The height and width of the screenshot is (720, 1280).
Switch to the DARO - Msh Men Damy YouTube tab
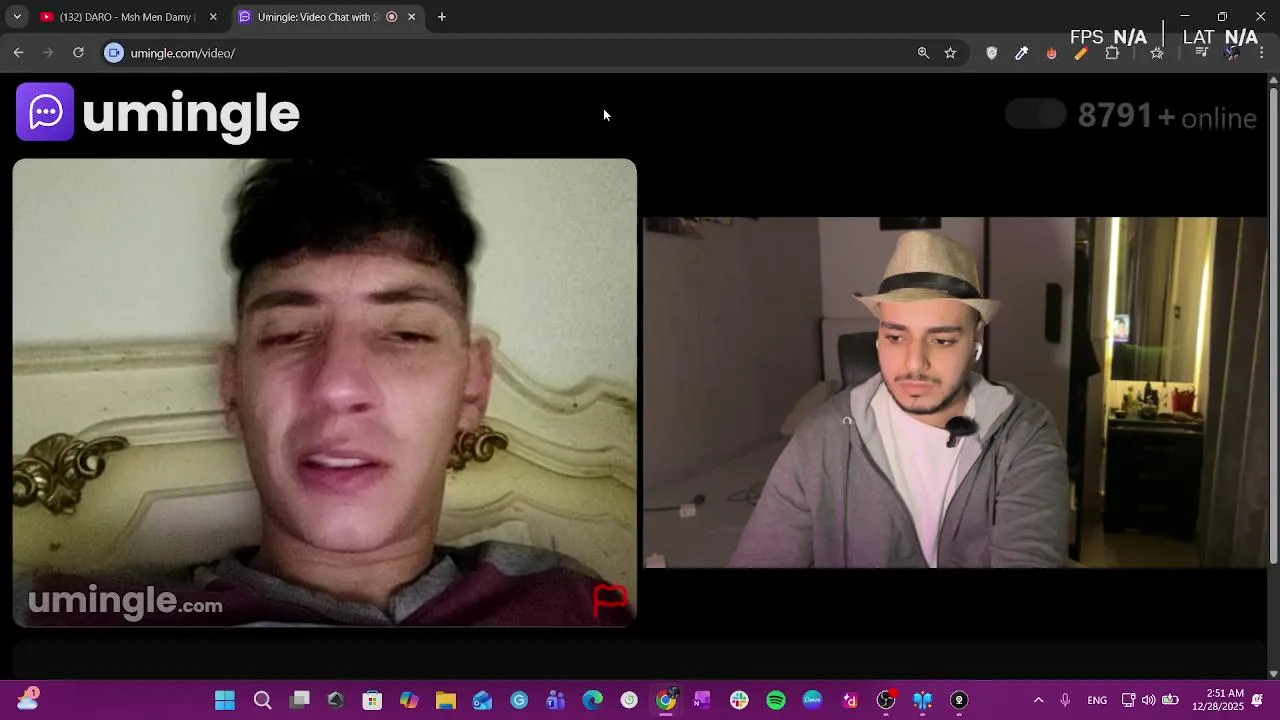point(127,17)
